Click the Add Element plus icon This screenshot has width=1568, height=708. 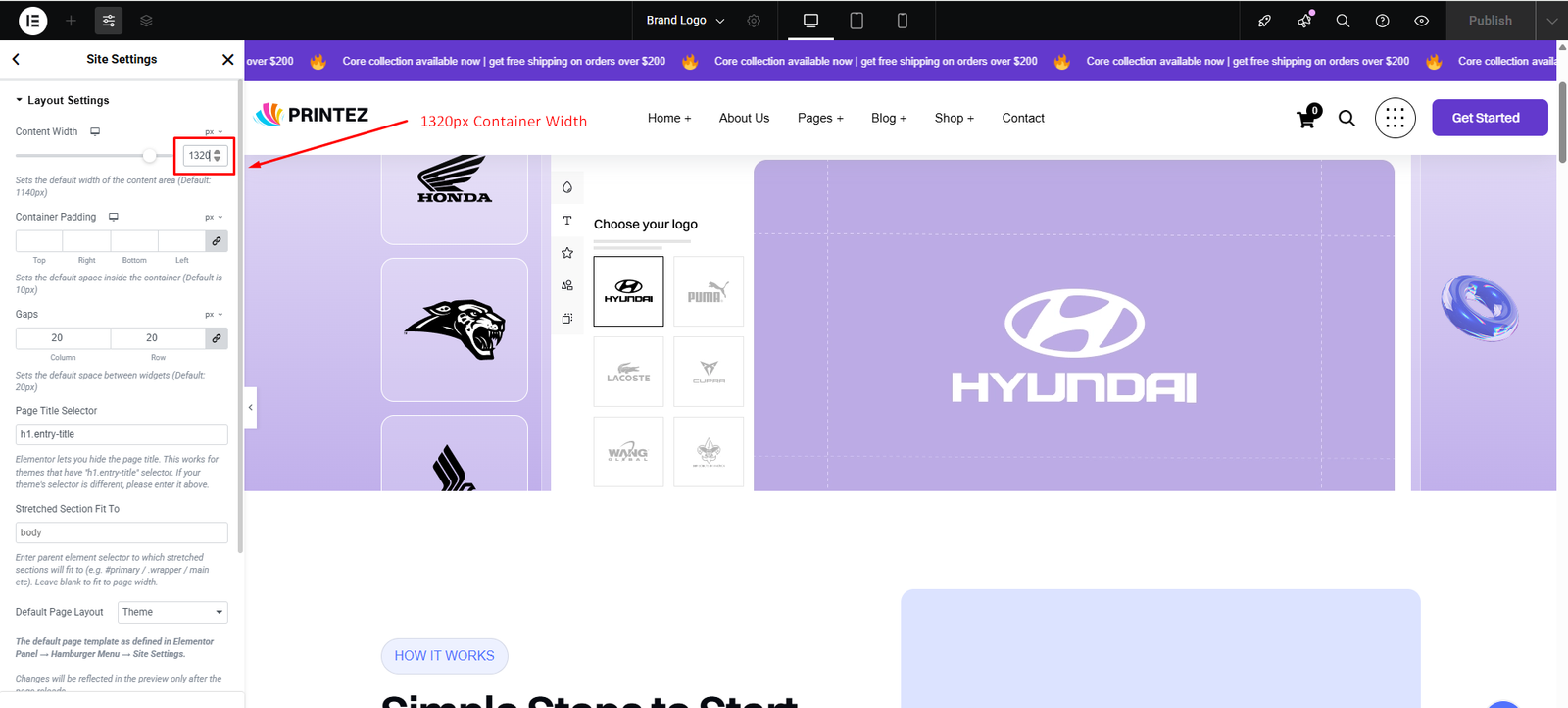tap(71, 21)
